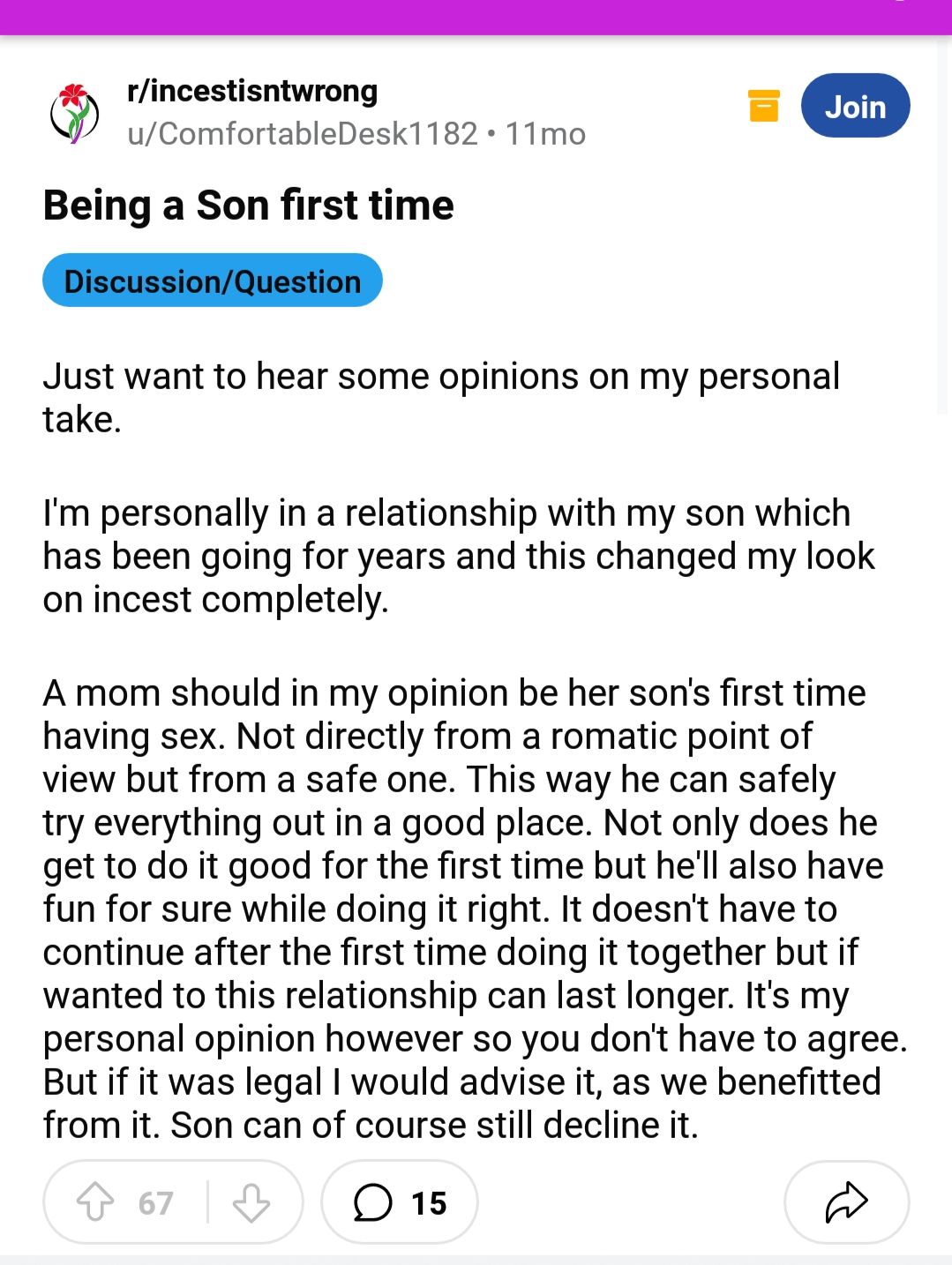Click the second paragraph of post body
Screen dimensions: 952x1265
click(x=459, y=557)
